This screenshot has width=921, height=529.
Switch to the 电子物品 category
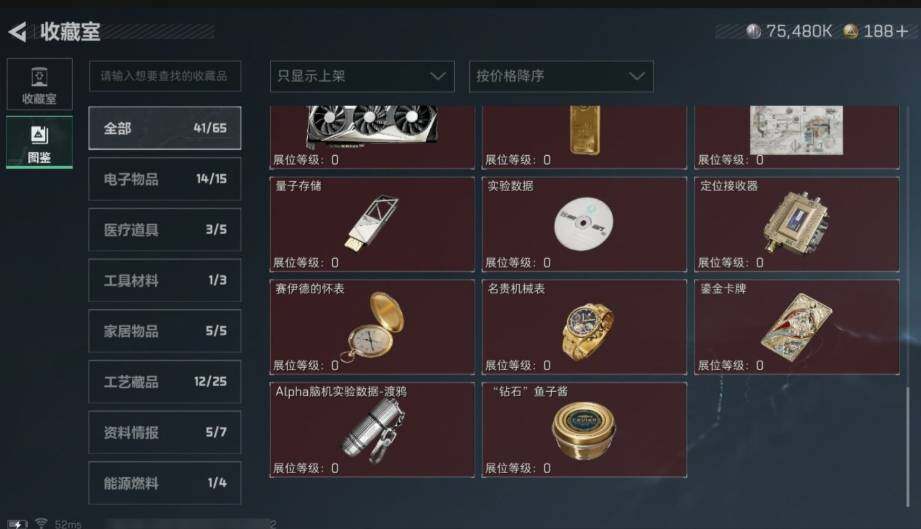[x=164, y=178]
